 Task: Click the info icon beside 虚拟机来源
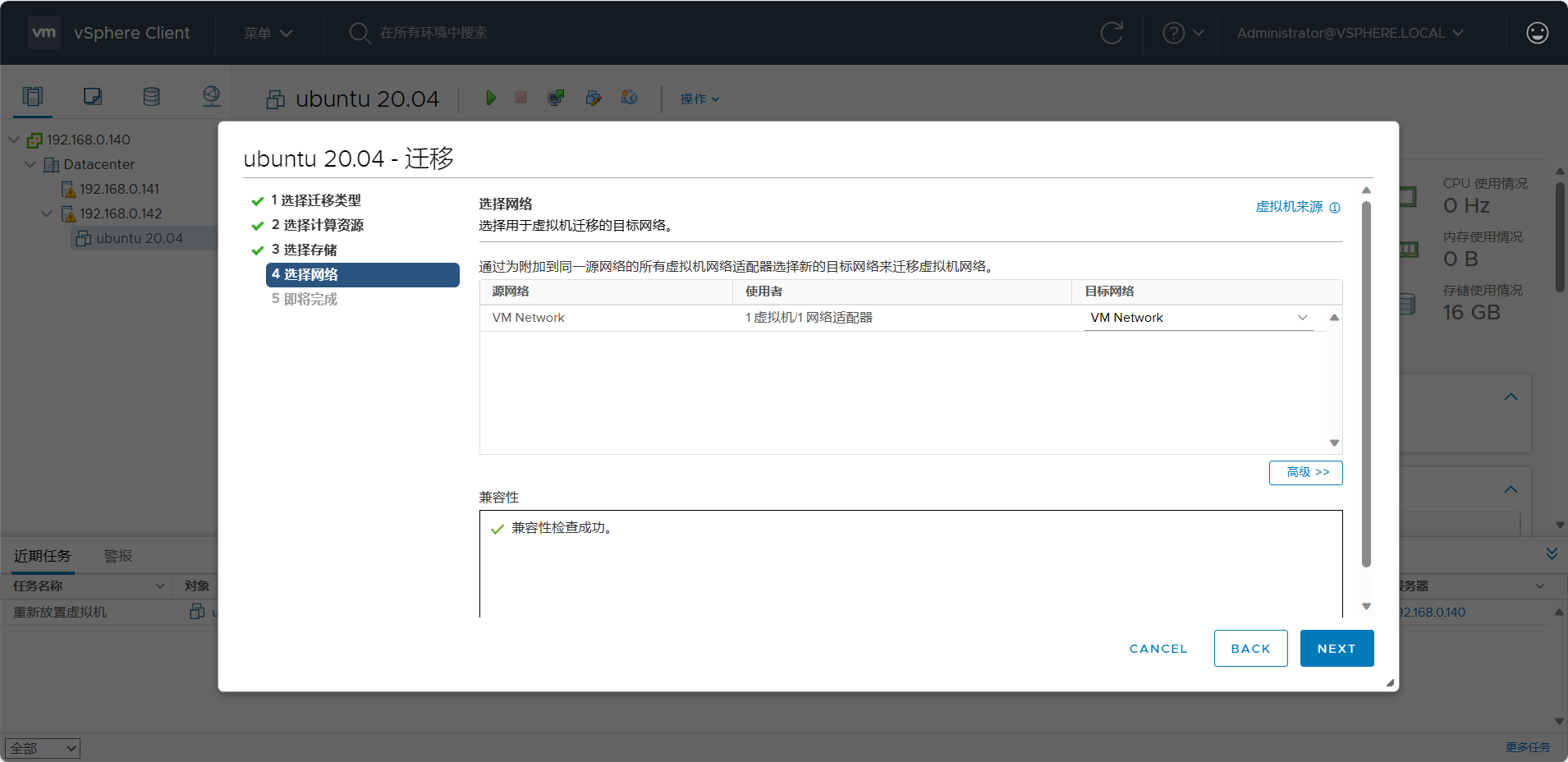coord(1335,208)
